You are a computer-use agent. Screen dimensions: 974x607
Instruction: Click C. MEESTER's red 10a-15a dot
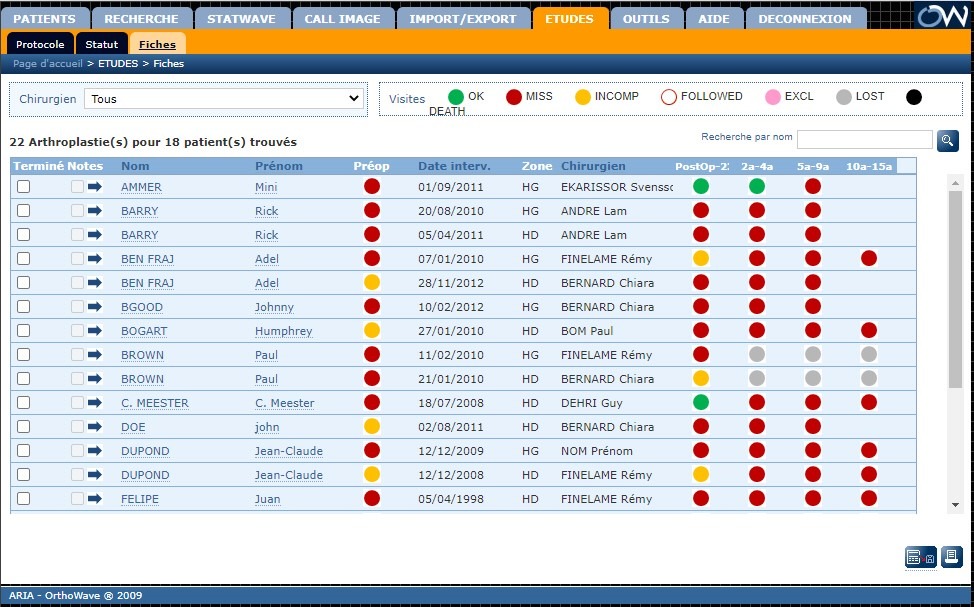coord(869,403)
